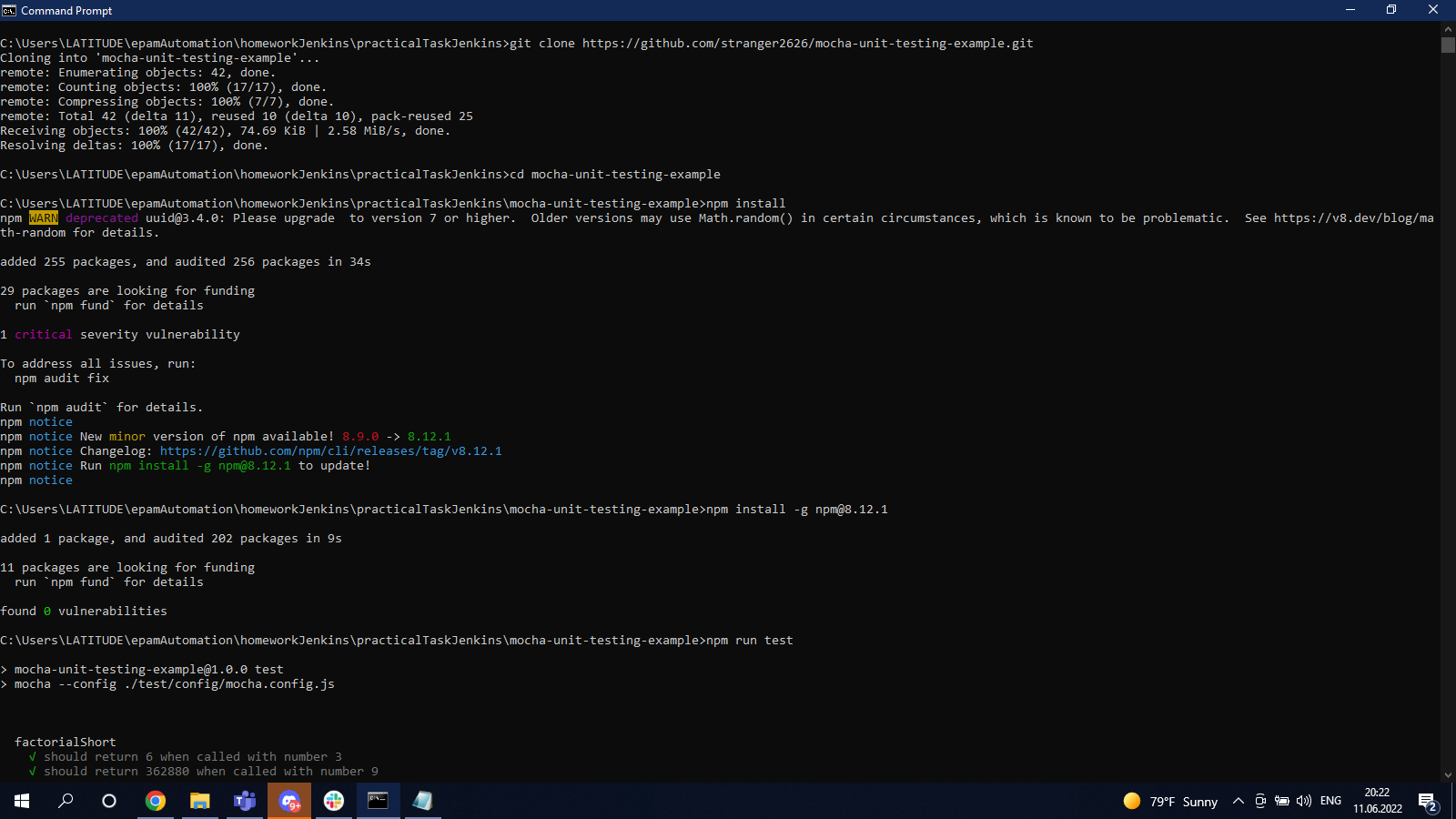Toggle the Meet Now tray icon
This screenshot has width=1456, height=819.
click(1261, 801)
